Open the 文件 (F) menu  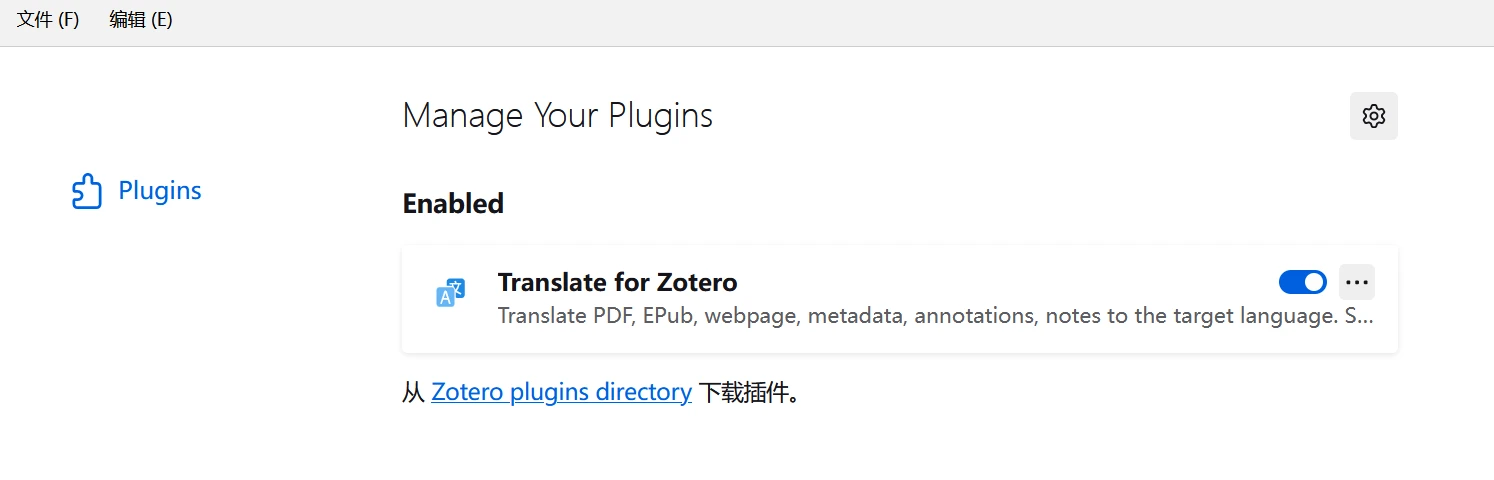48,20
